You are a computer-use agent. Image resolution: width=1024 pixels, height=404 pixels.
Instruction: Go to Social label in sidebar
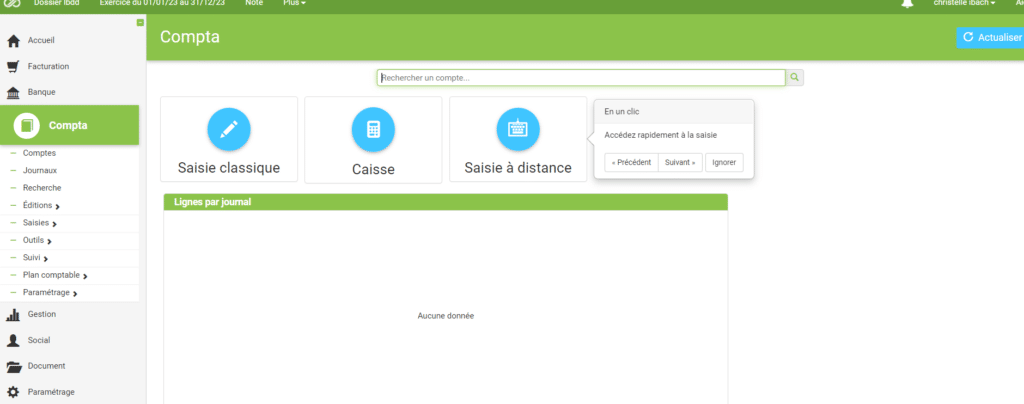[39, 340]
